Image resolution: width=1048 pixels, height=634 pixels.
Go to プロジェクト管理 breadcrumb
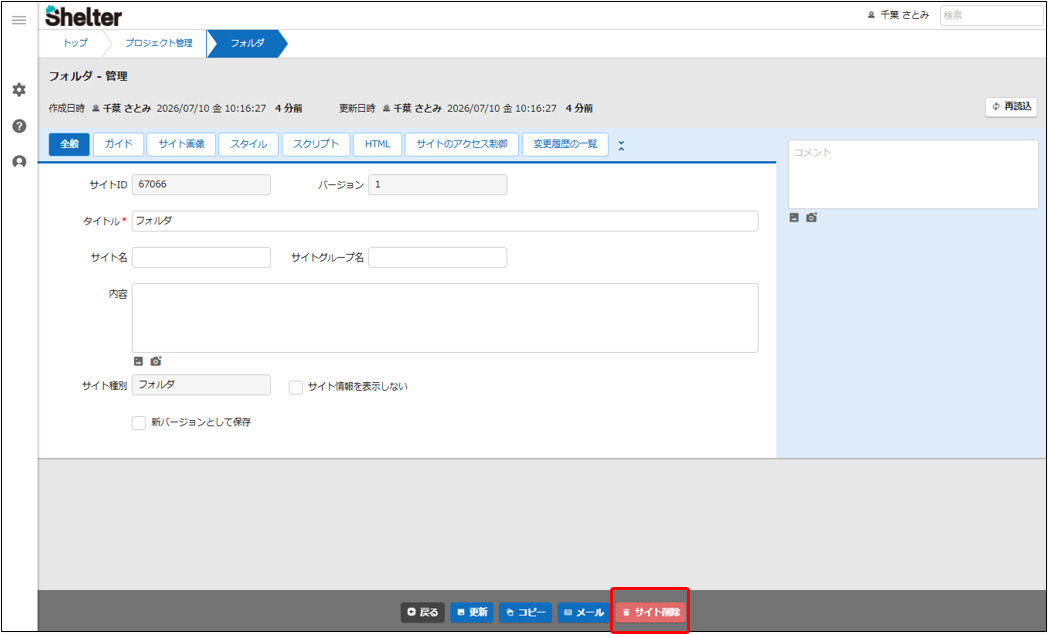(158, 43)
